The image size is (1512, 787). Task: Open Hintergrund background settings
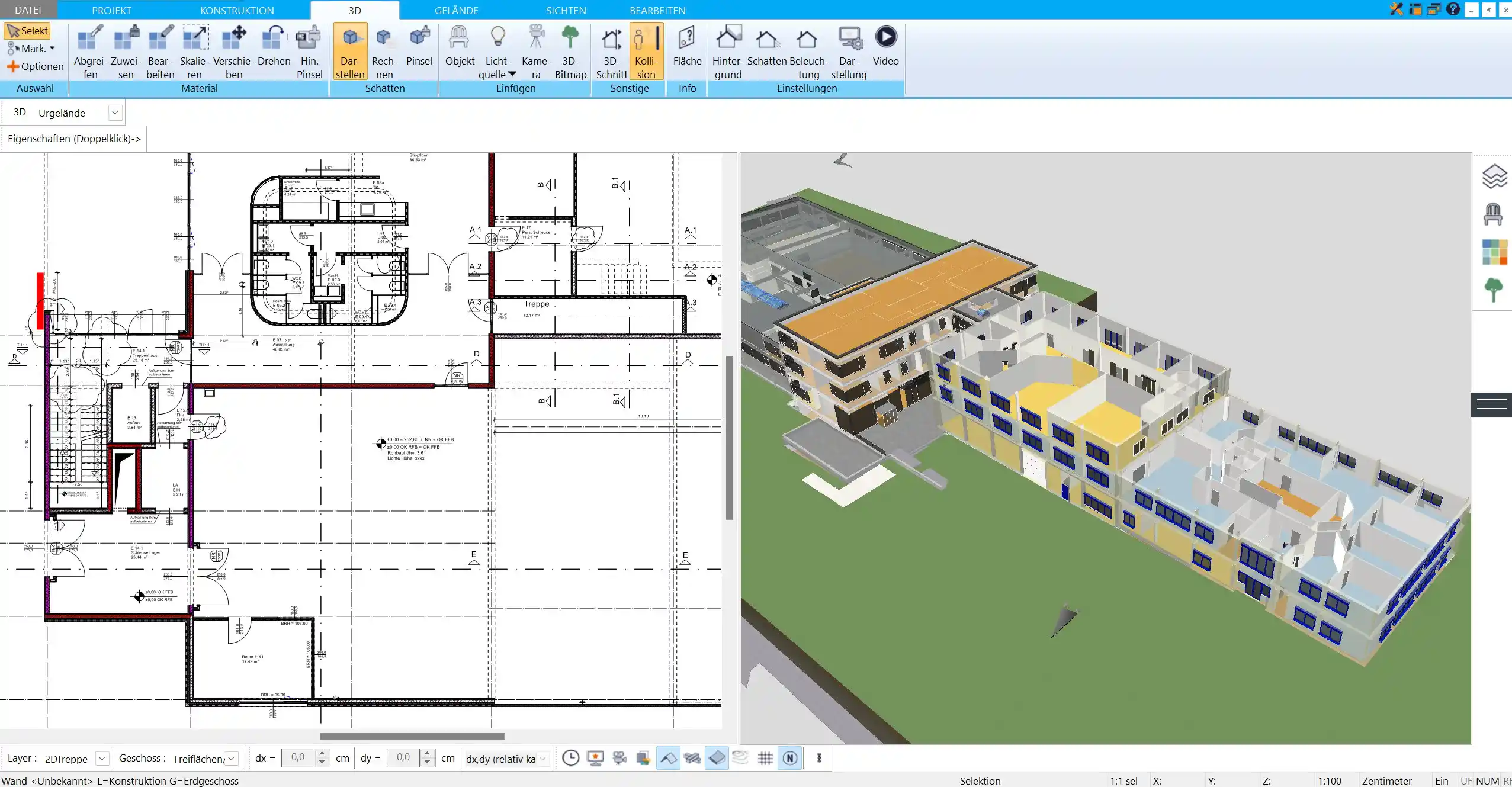point(728,52)
